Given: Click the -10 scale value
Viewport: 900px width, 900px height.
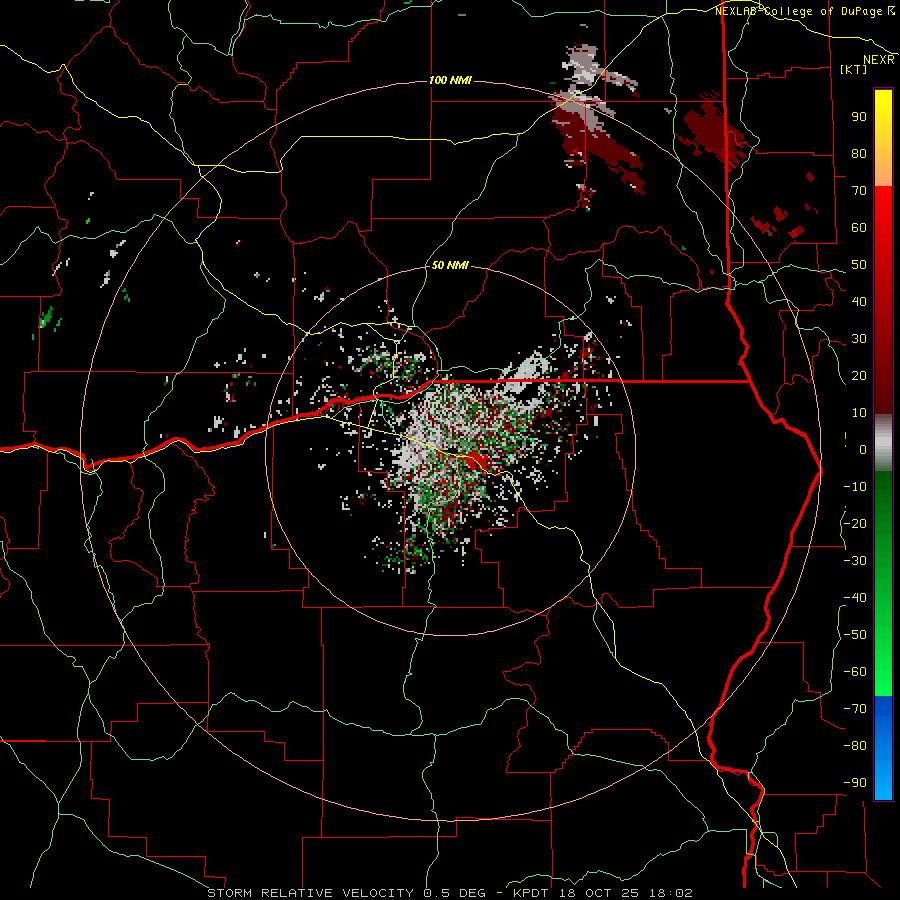Looking at the screenshot, I should point(855,487).
